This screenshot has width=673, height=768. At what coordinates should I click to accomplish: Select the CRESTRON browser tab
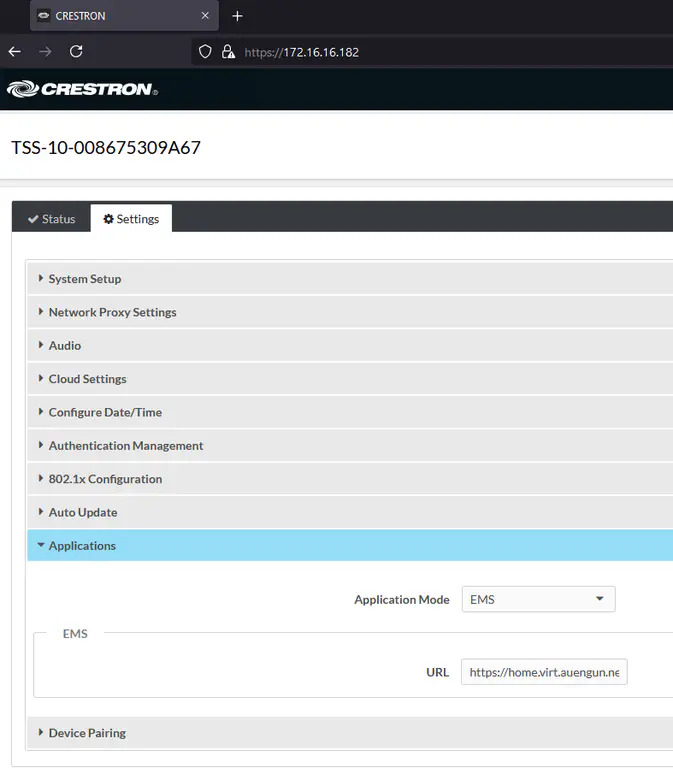(124, 16)
